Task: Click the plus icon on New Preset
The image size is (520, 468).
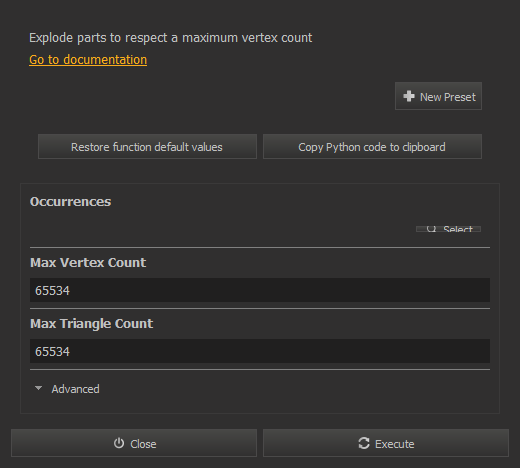Action: pos(409,96)
